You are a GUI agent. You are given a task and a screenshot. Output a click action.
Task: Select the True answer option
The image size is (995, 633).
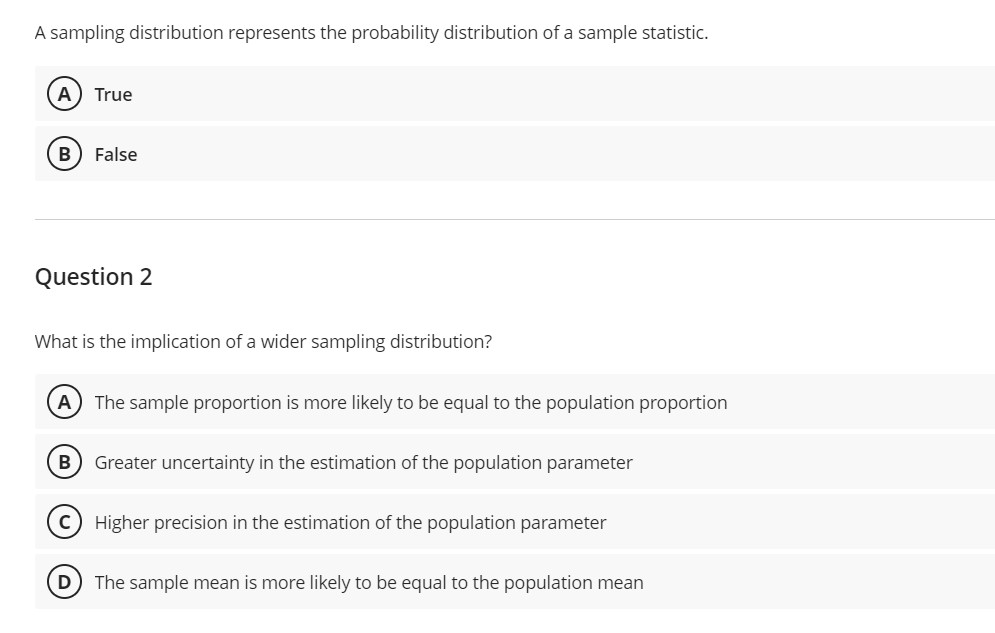pos(112,94)
